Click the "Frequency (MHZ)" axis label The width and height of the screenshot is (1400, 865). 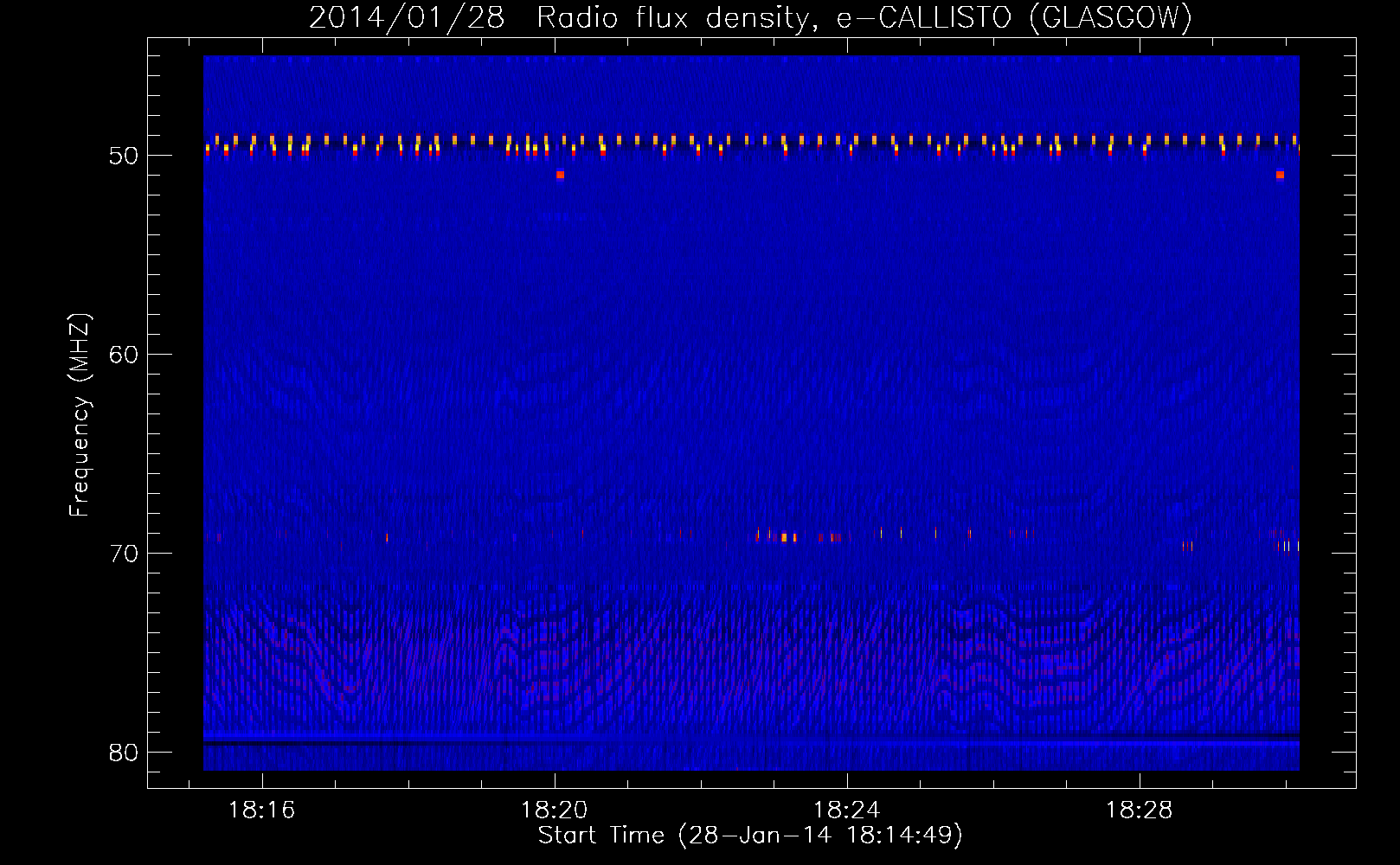tap(79, 415)
